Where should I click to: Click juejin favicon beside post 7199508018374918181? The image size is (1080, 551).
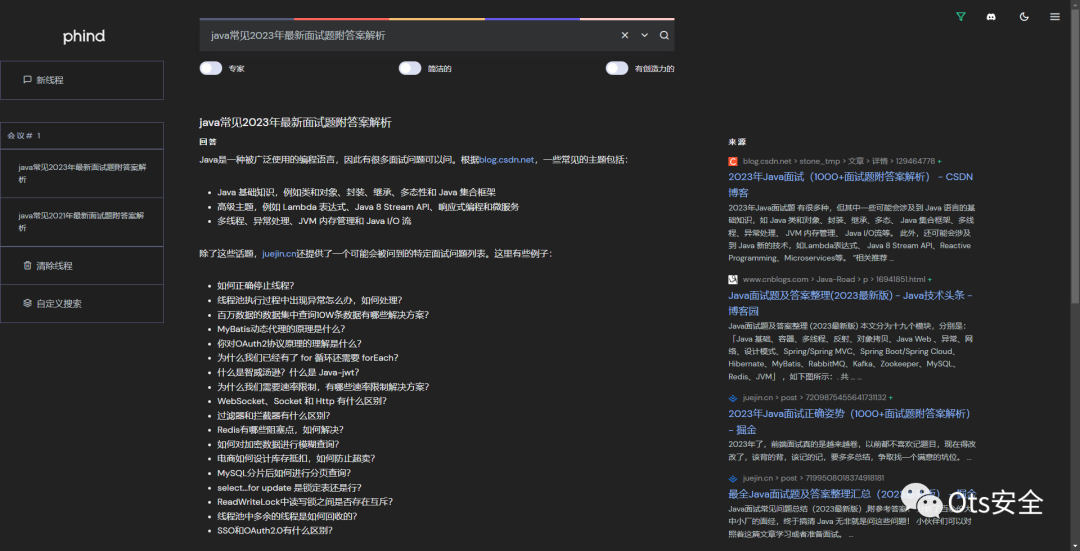(733, 478)
